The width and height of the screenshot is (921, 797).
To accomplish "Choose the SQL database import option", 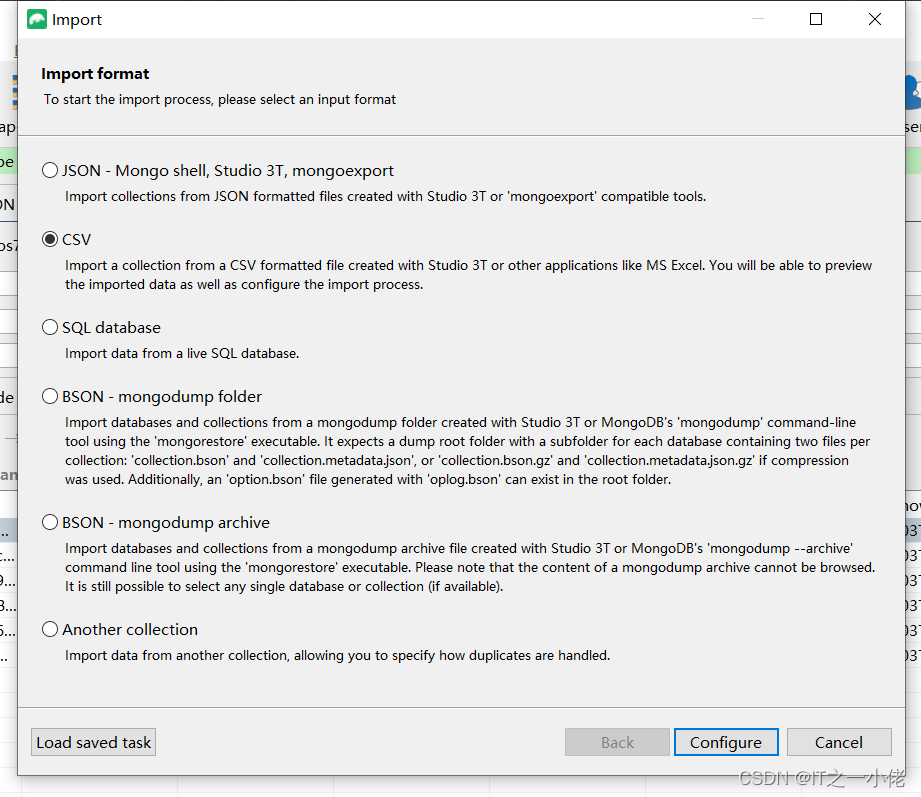I will [x=50, y=327].
